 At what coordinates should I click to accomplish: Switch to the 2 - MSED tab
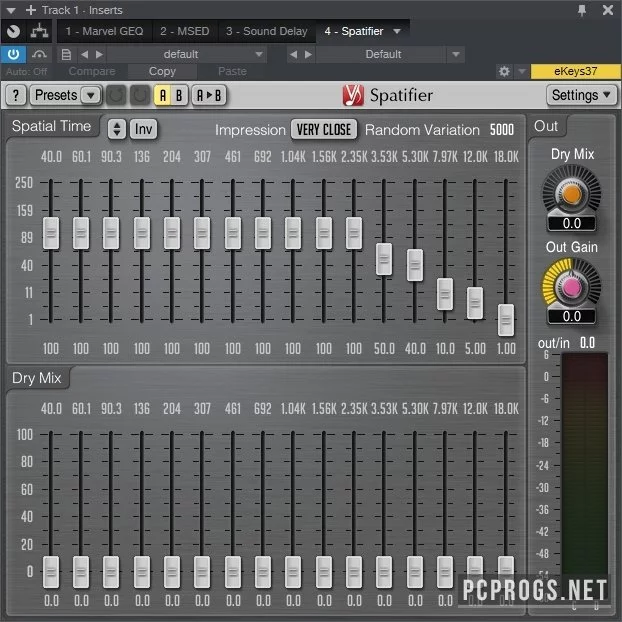(x=185, y=31)
